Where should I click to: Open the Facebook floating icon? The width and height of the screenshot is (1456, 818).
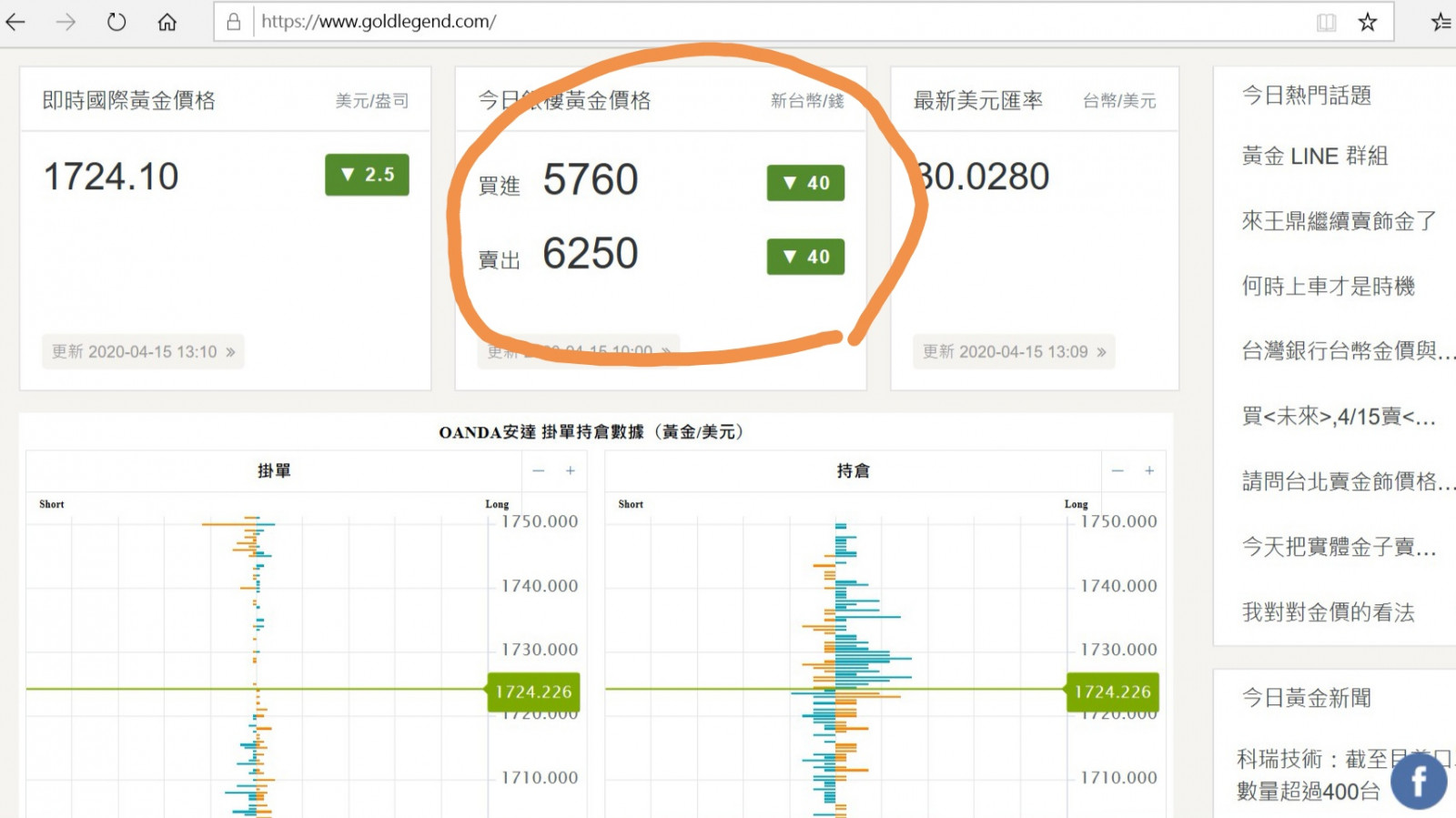pyautogui.click(x=1418, y=781)
